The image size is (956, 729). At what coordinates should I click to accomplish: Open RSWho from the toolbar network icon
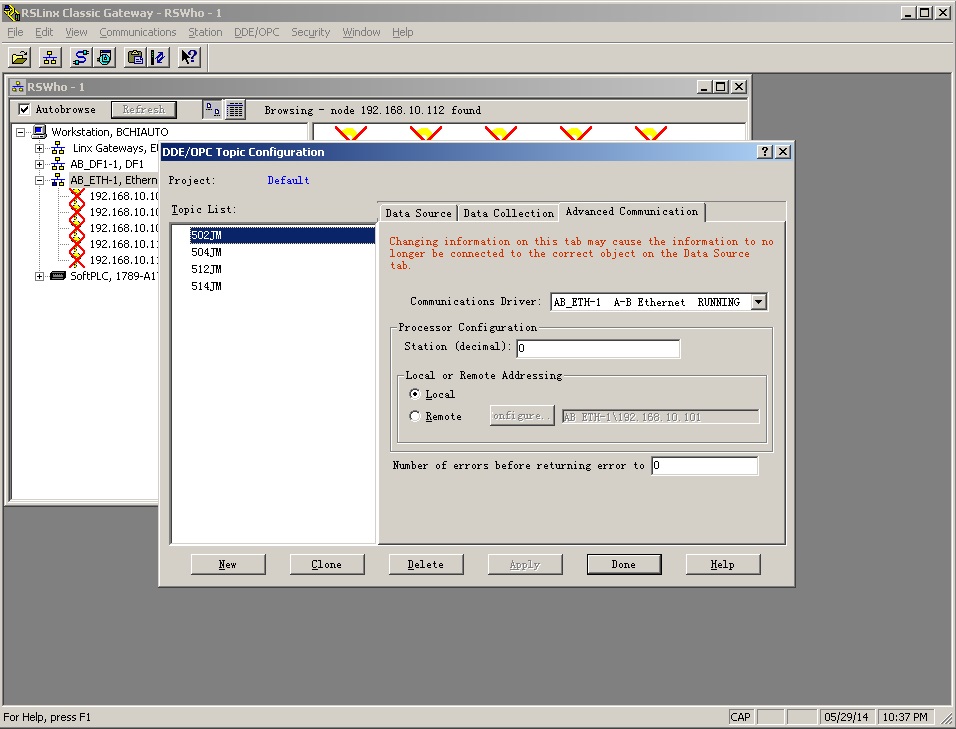pyautogui.click(x=50, y=58)
